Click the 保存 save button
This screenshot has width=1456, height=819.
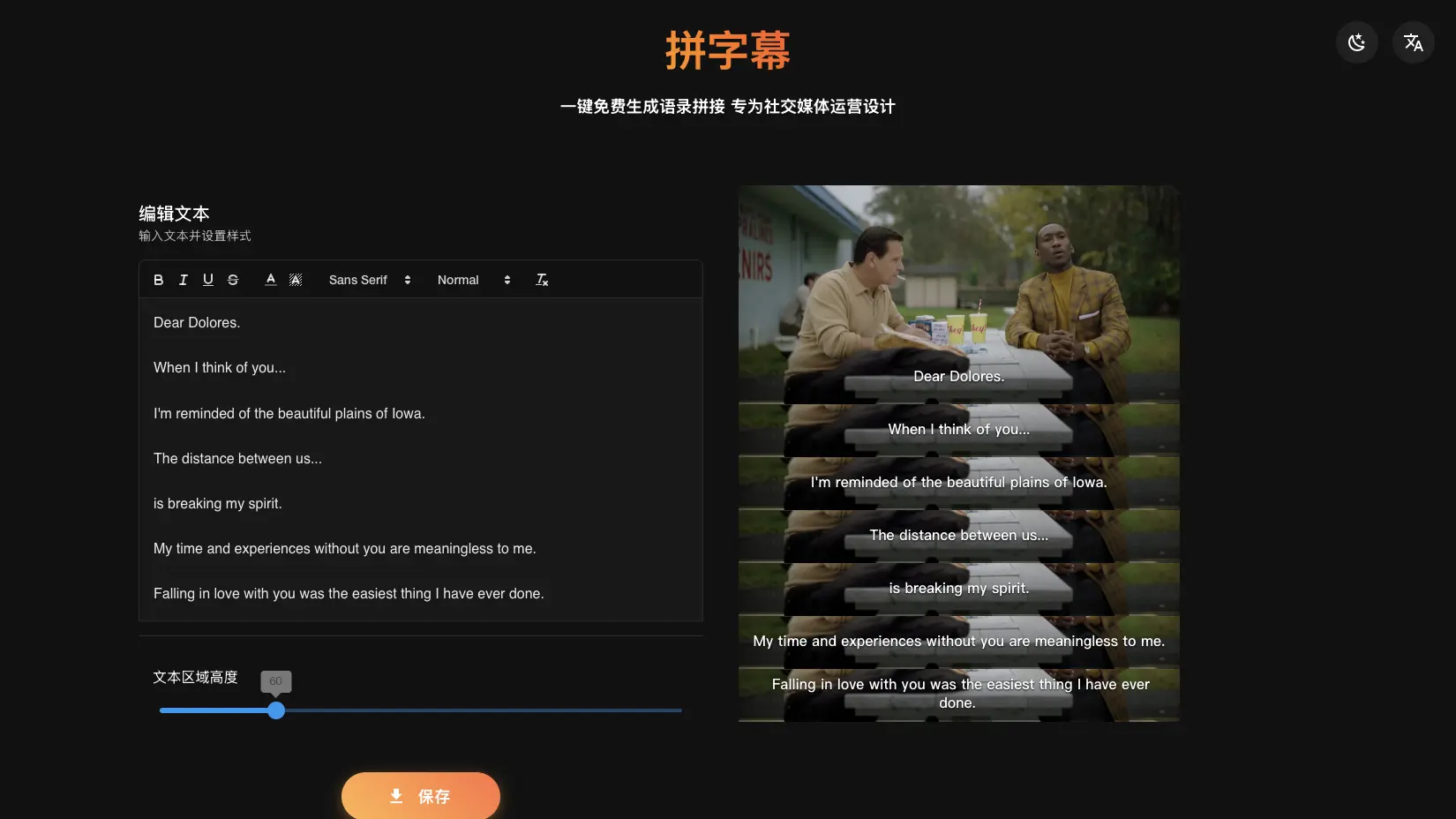(421, 796)
